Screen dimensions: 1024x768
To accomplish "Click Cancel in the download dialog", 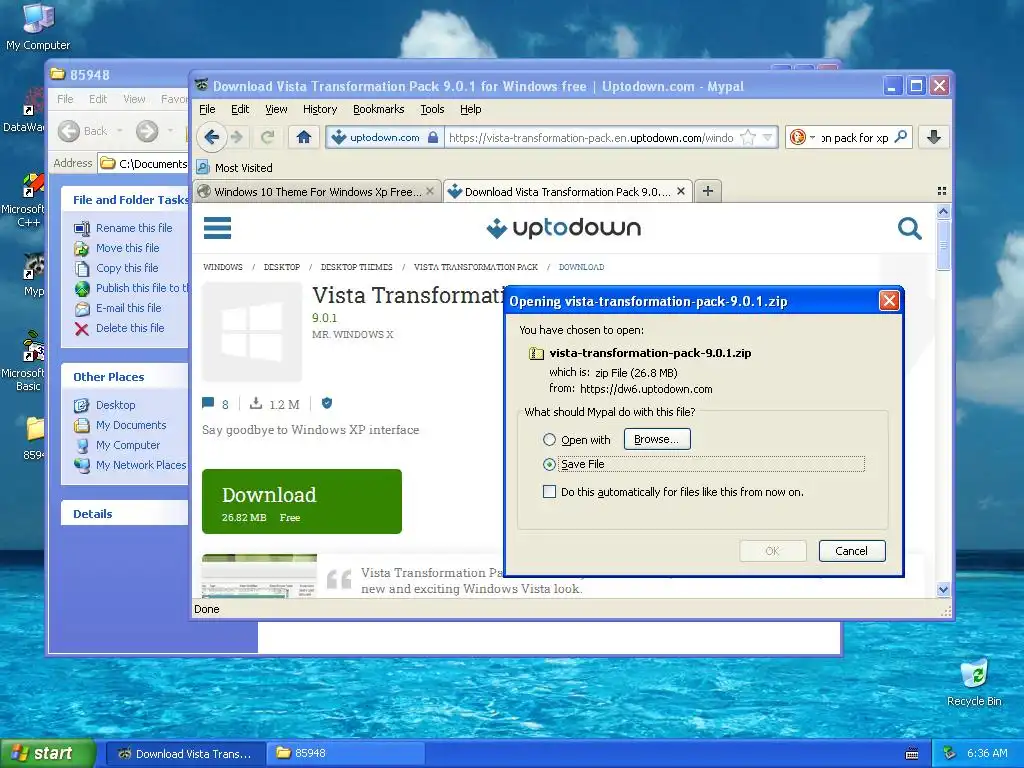I will click(x=852, y=551).
